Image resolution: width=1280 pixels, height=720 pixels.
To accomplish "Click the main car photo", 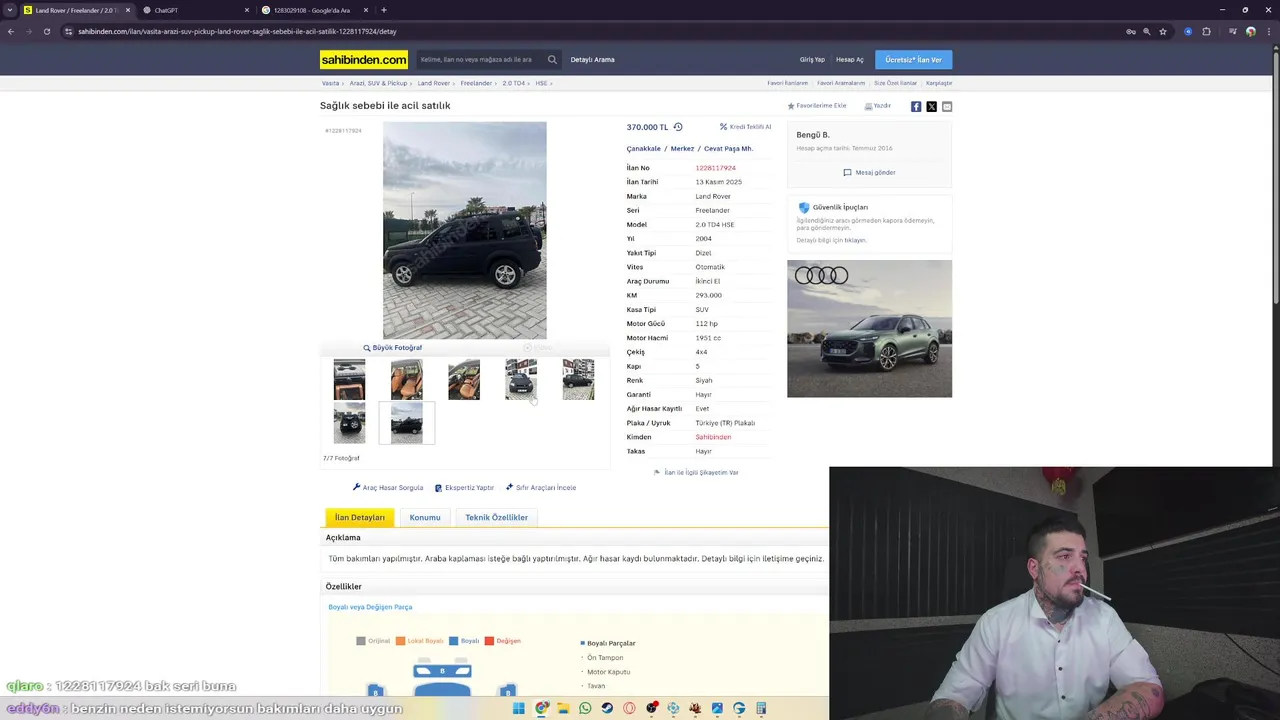I will [x=465, y=231].
